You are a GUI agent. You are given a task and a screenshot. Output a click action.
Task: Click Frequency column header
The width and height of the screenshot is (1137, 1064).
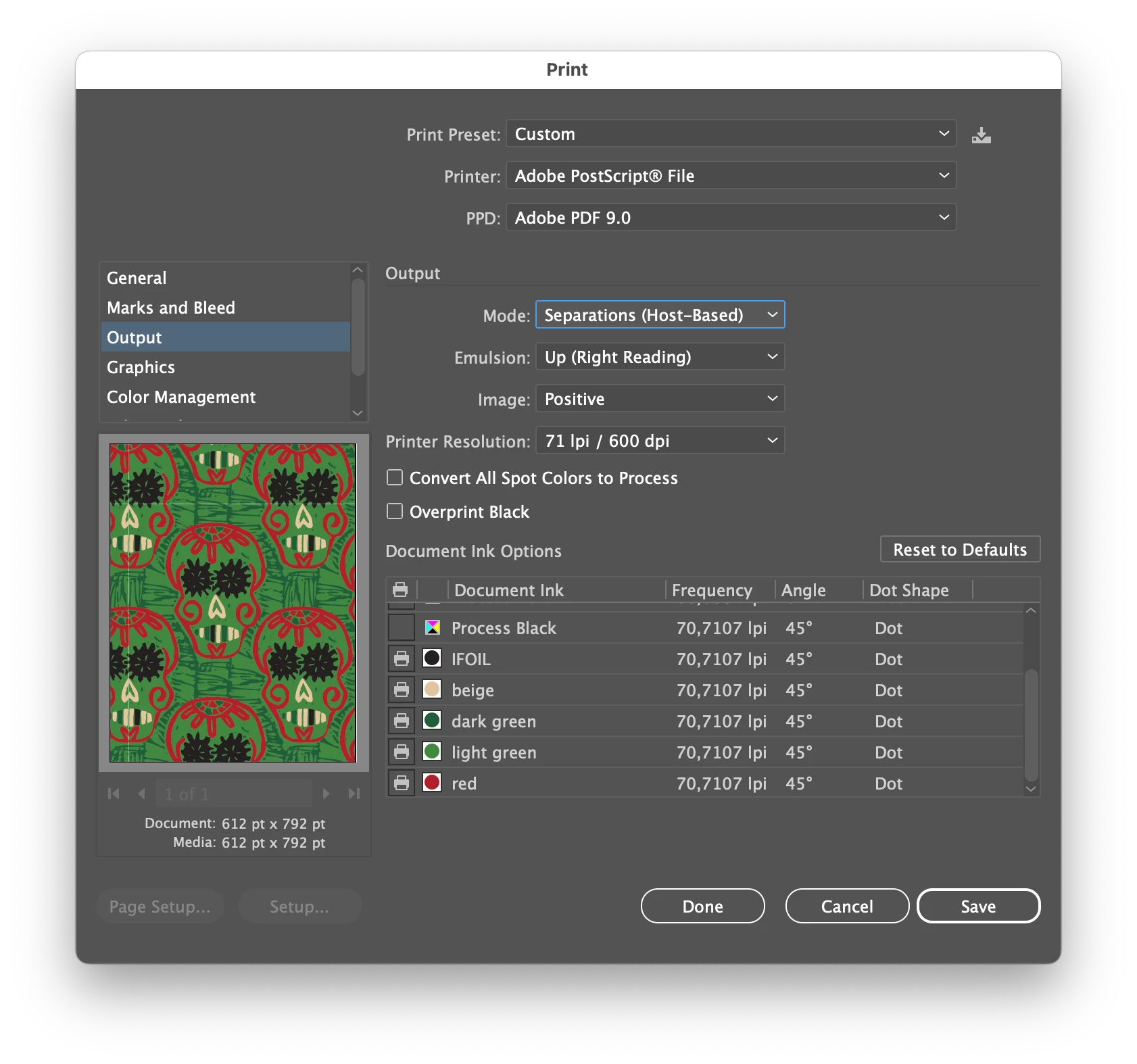(x=712, y=590)
